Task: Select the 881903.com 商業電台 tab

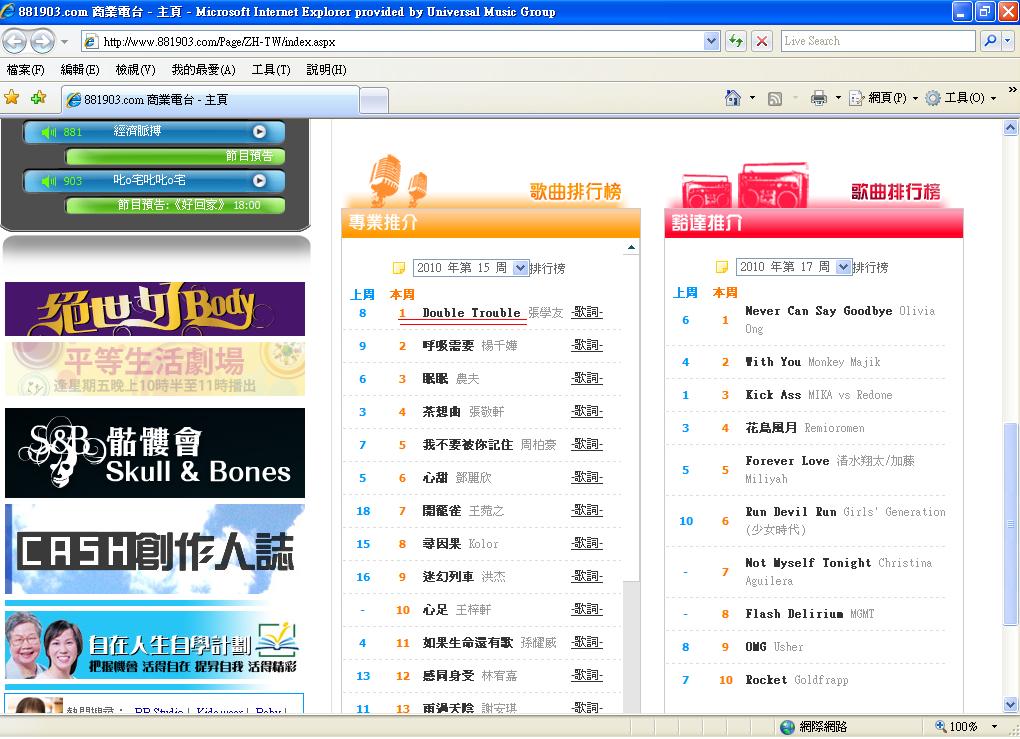Action: pyautogui.click(x=210, y=100)
